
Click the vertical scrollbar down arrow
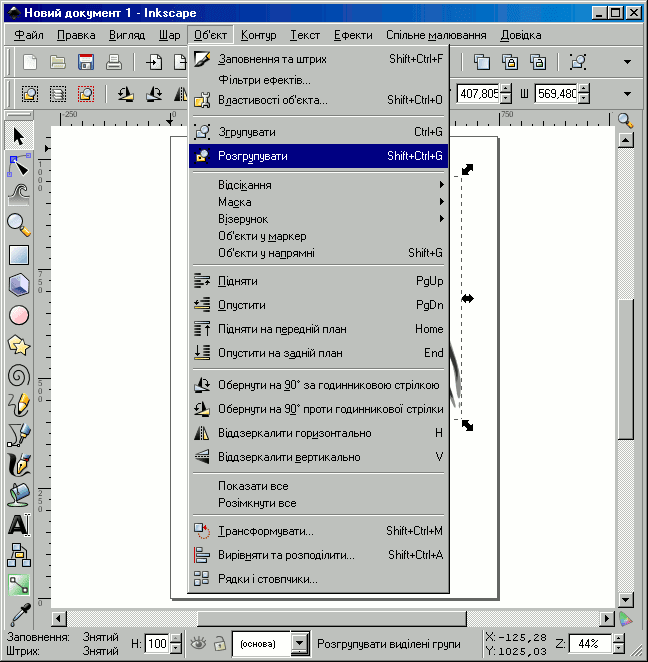click(x=625, y=600)
